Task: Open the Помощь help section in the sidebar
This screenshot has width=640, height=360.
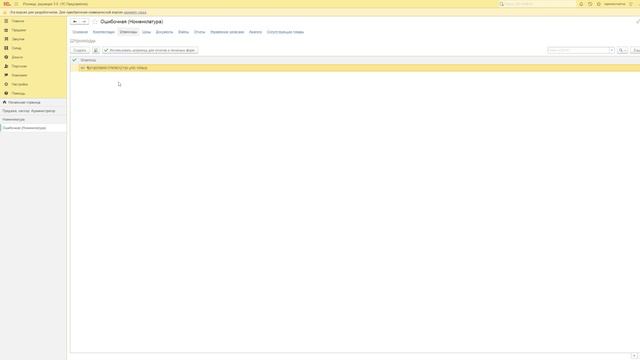Action: [18, 93]
